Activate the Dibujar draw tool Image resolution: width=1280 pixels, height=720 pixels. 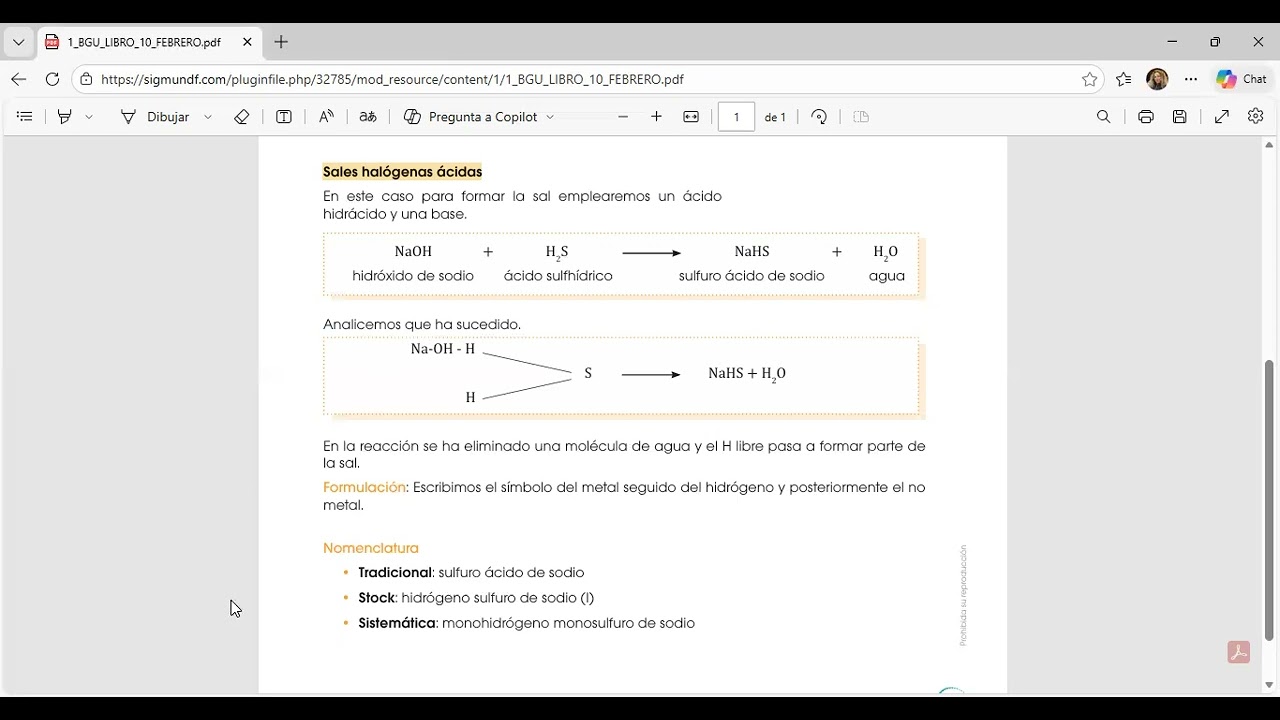coord(155,117)
